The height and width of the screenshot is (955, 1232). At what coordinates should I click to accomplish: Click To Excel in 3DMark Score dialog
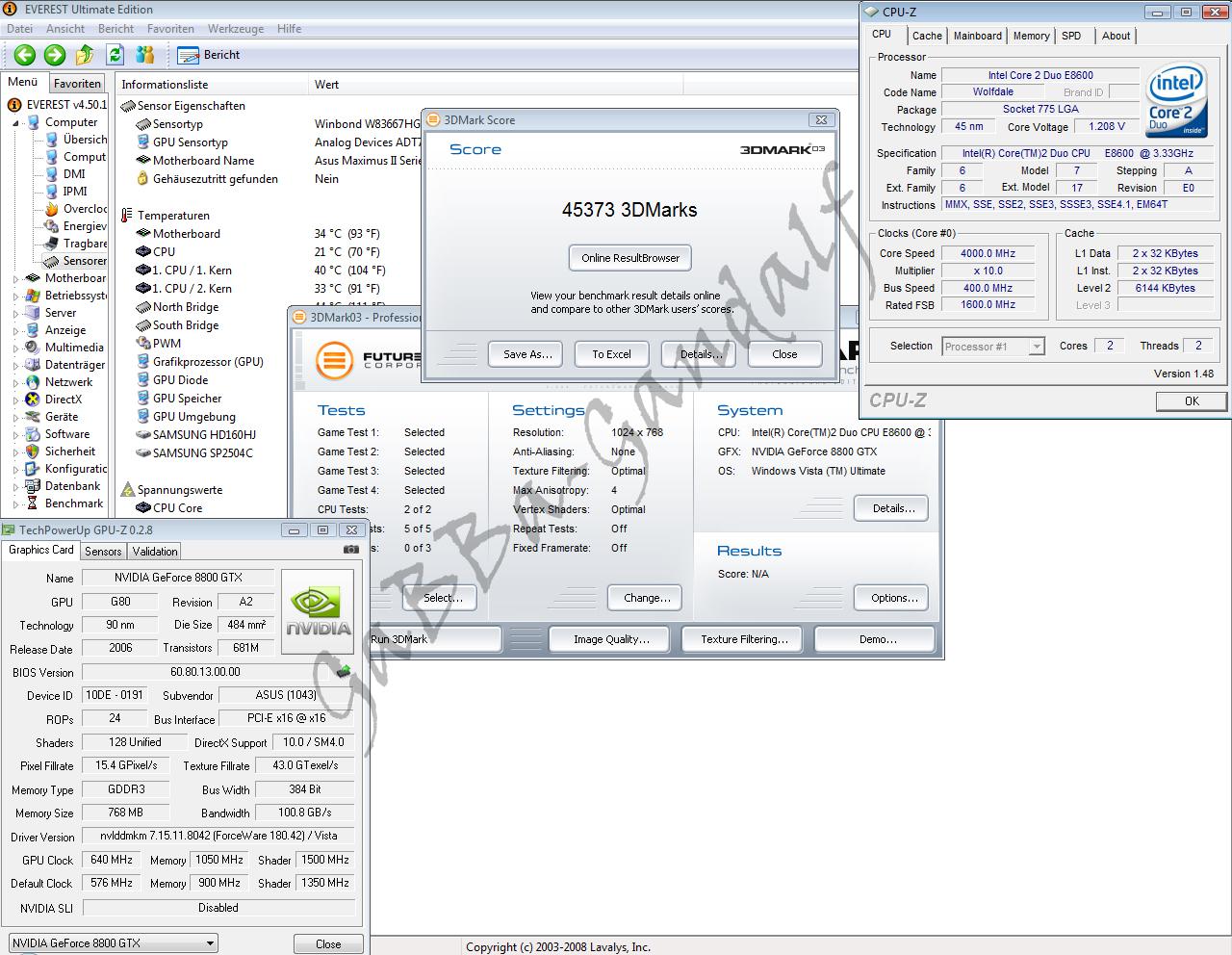611,354
